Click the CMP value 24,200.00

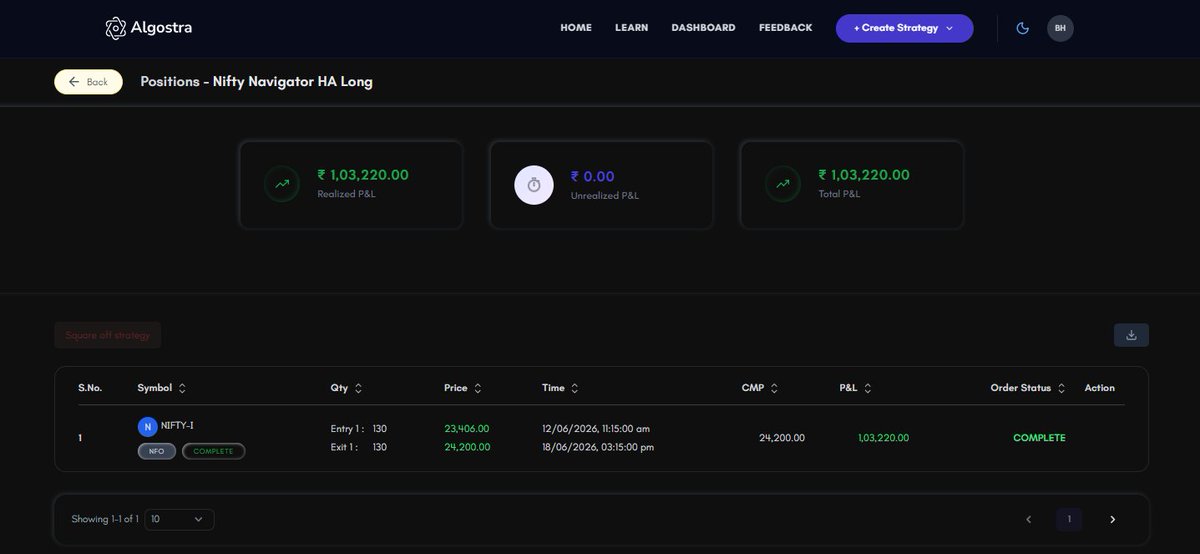[782, 438]
